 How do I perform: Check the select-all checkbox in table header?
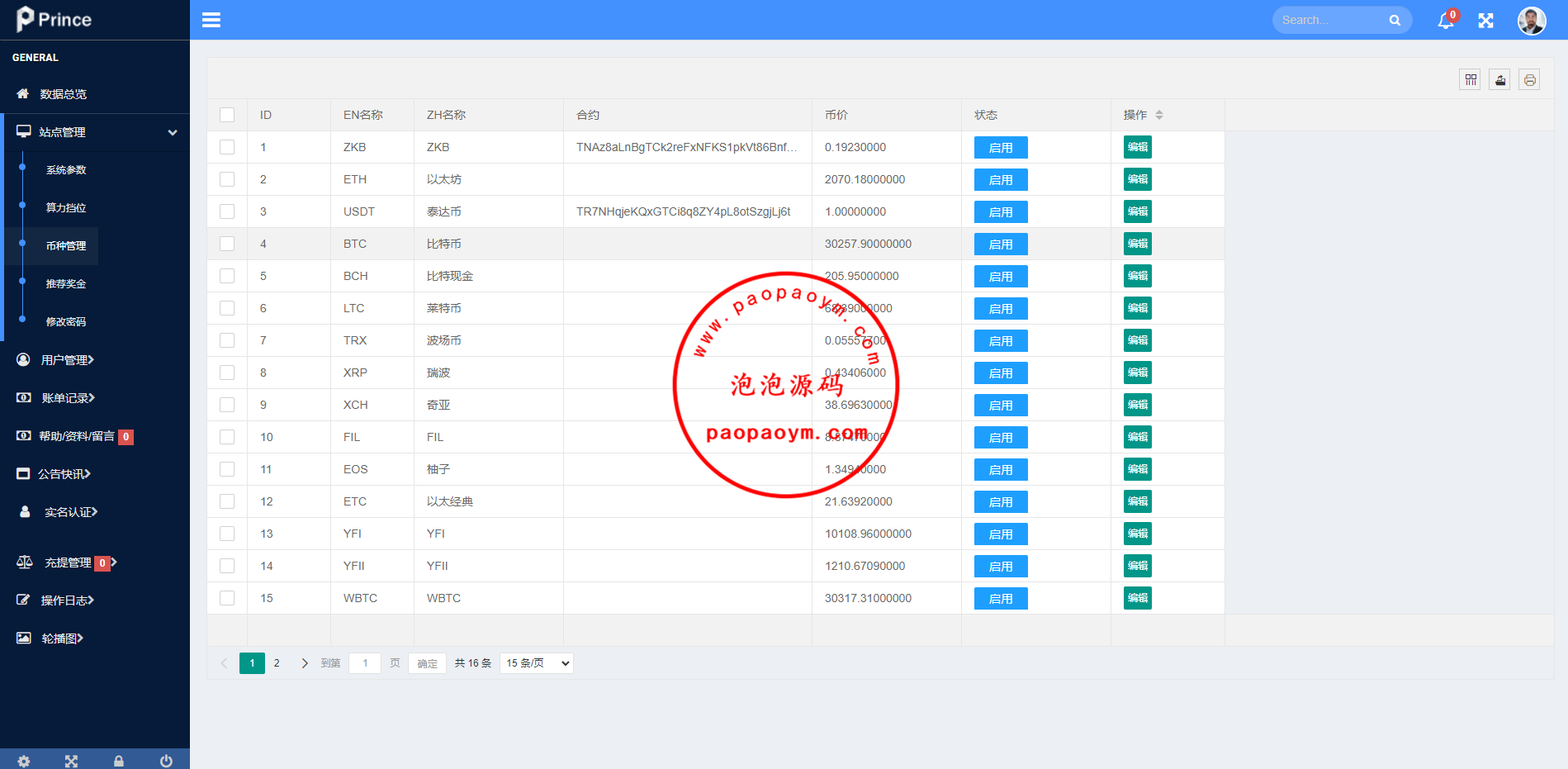coord(227,115)
